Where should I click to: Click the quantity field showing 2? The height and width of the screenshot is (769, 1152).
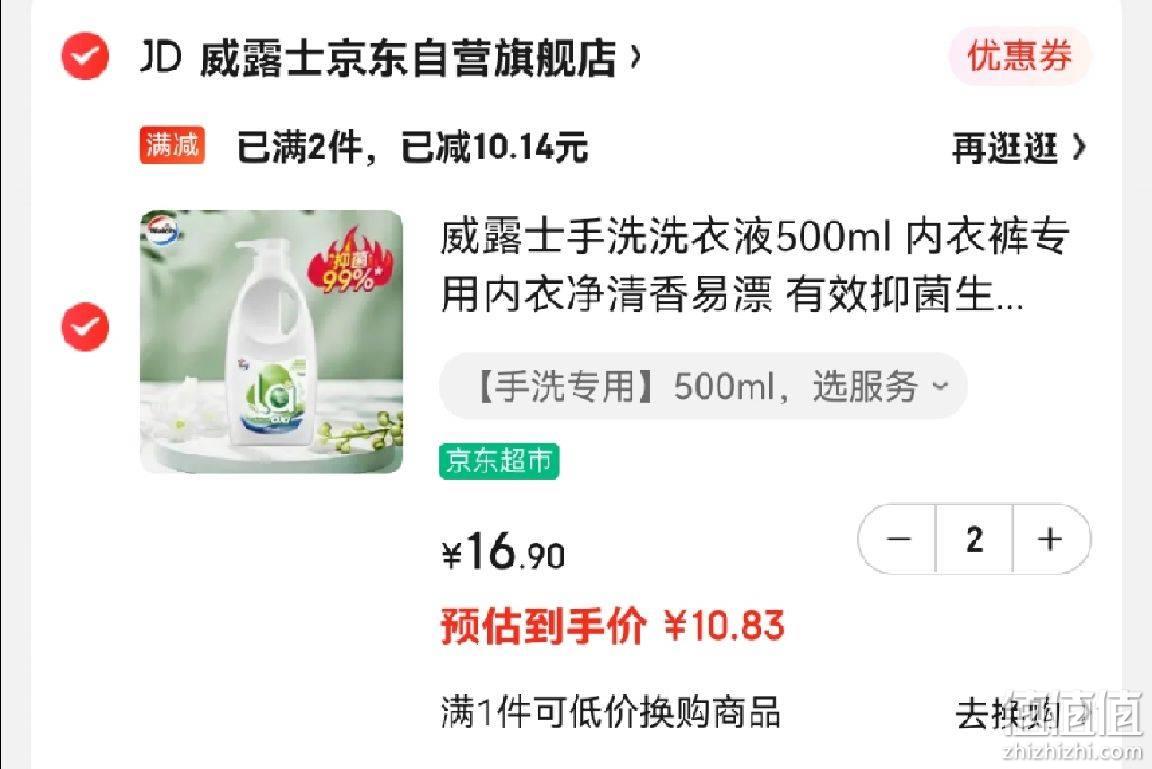point(974,539)
